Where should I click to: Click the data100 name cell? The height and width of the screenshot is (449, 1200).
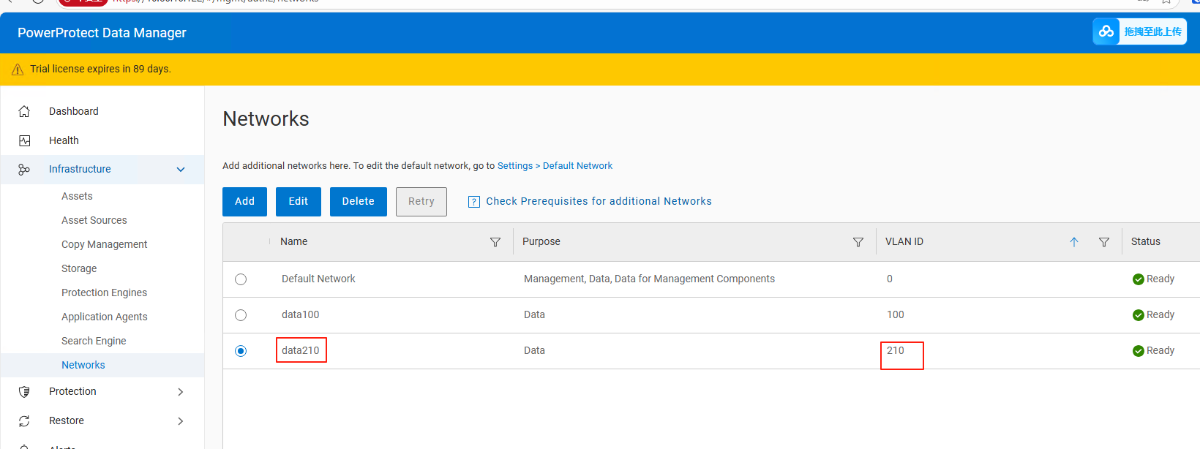tap(301, 315)
